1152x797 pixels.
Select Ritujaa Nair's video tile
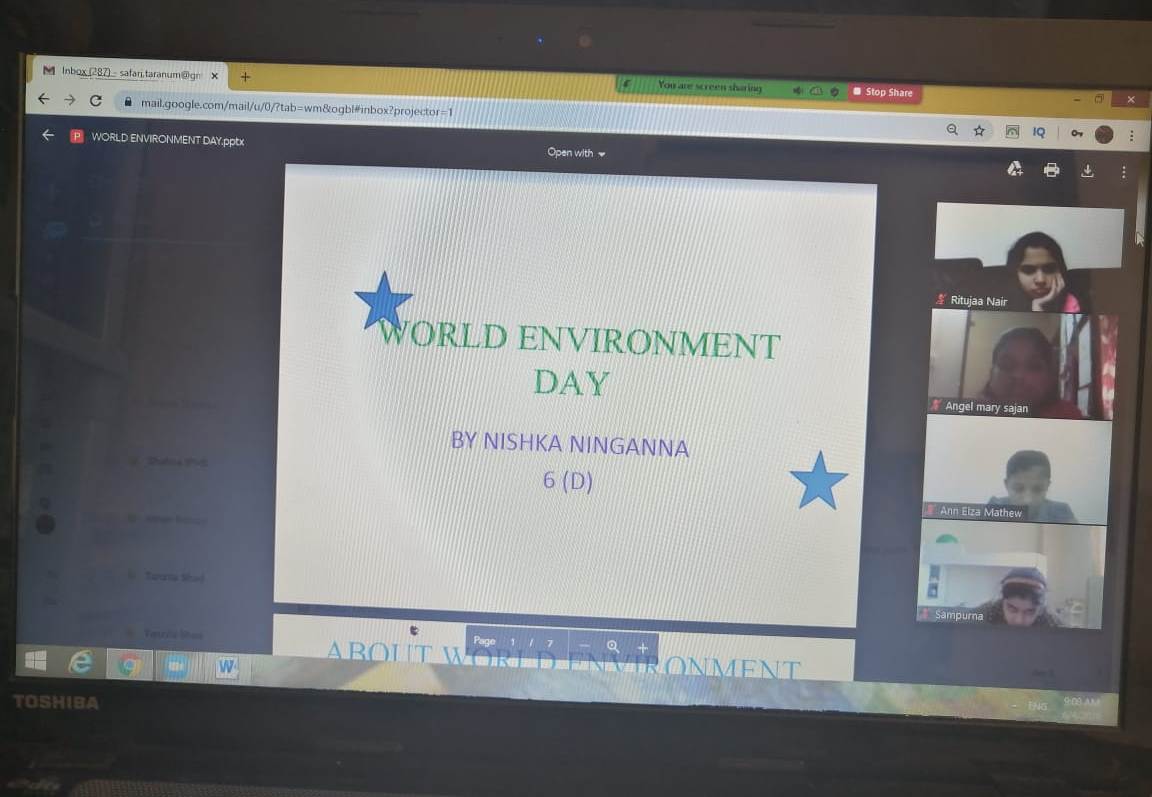[x=1028, y=257]
